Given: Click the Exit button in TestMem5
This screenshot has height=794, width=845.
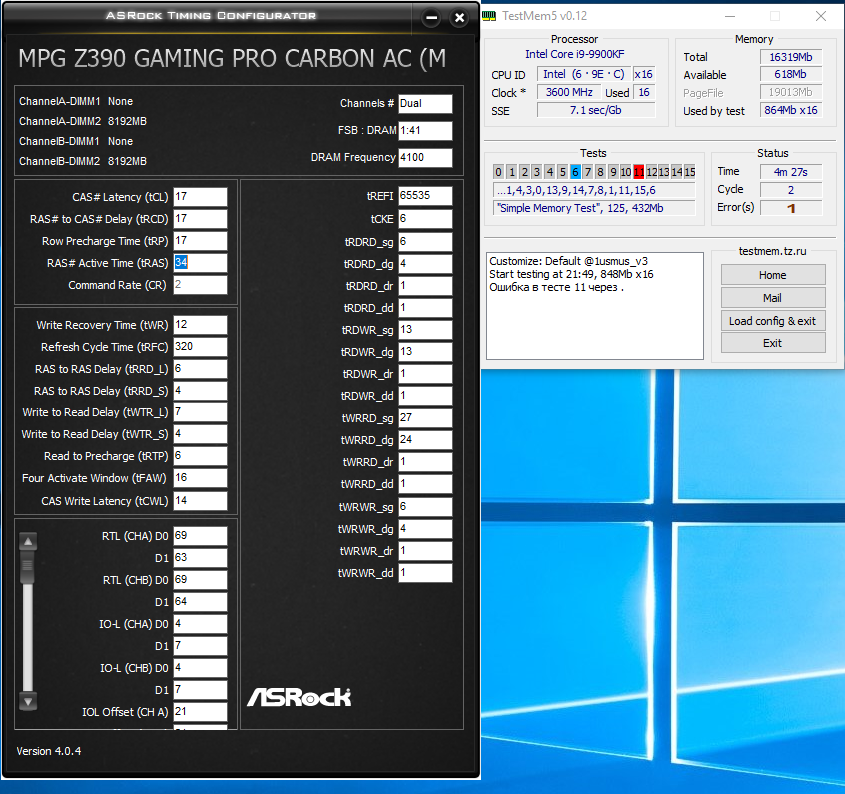Looking at the screenshot, I should [x=773, y=343].
